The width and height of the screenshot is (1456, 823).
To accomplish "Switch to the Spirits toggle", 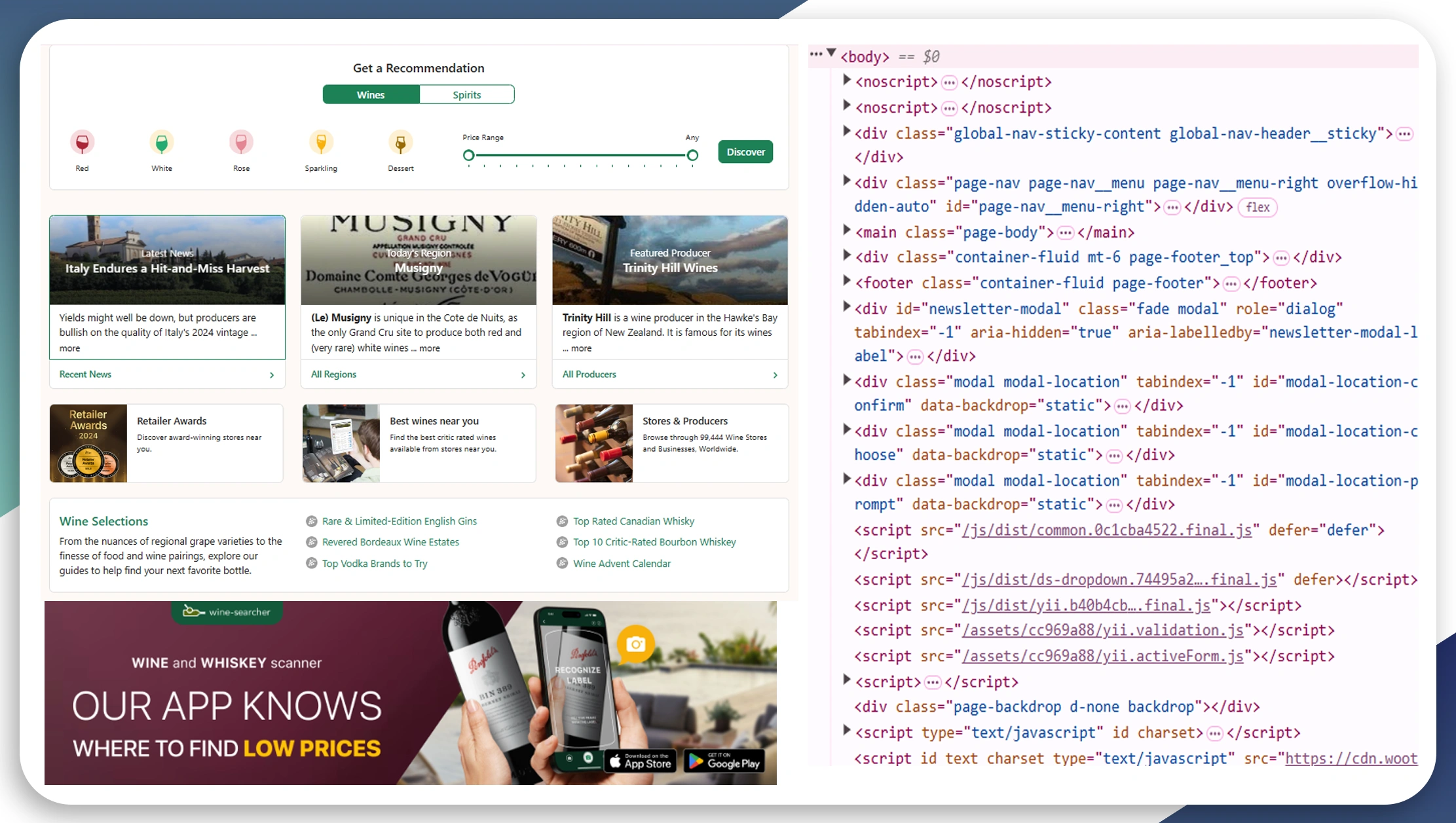I will (467, 95).
